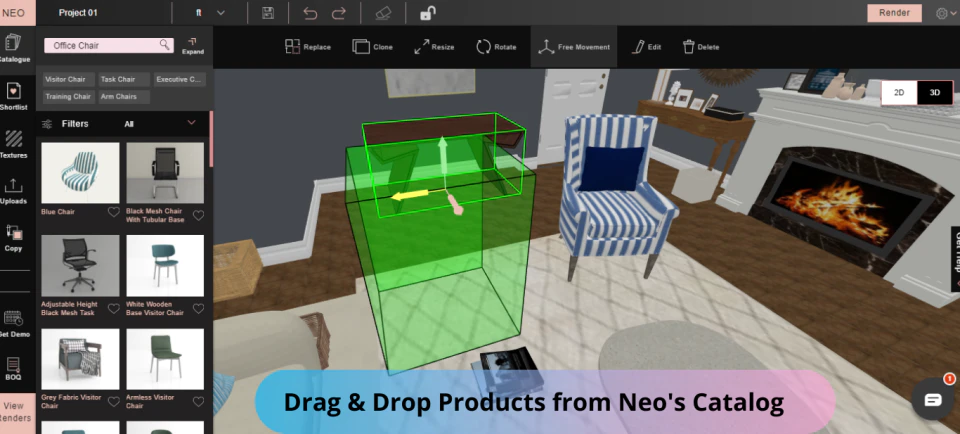
Task: Click the Render button
Action: pyautogui.click(x=894, y=13)
